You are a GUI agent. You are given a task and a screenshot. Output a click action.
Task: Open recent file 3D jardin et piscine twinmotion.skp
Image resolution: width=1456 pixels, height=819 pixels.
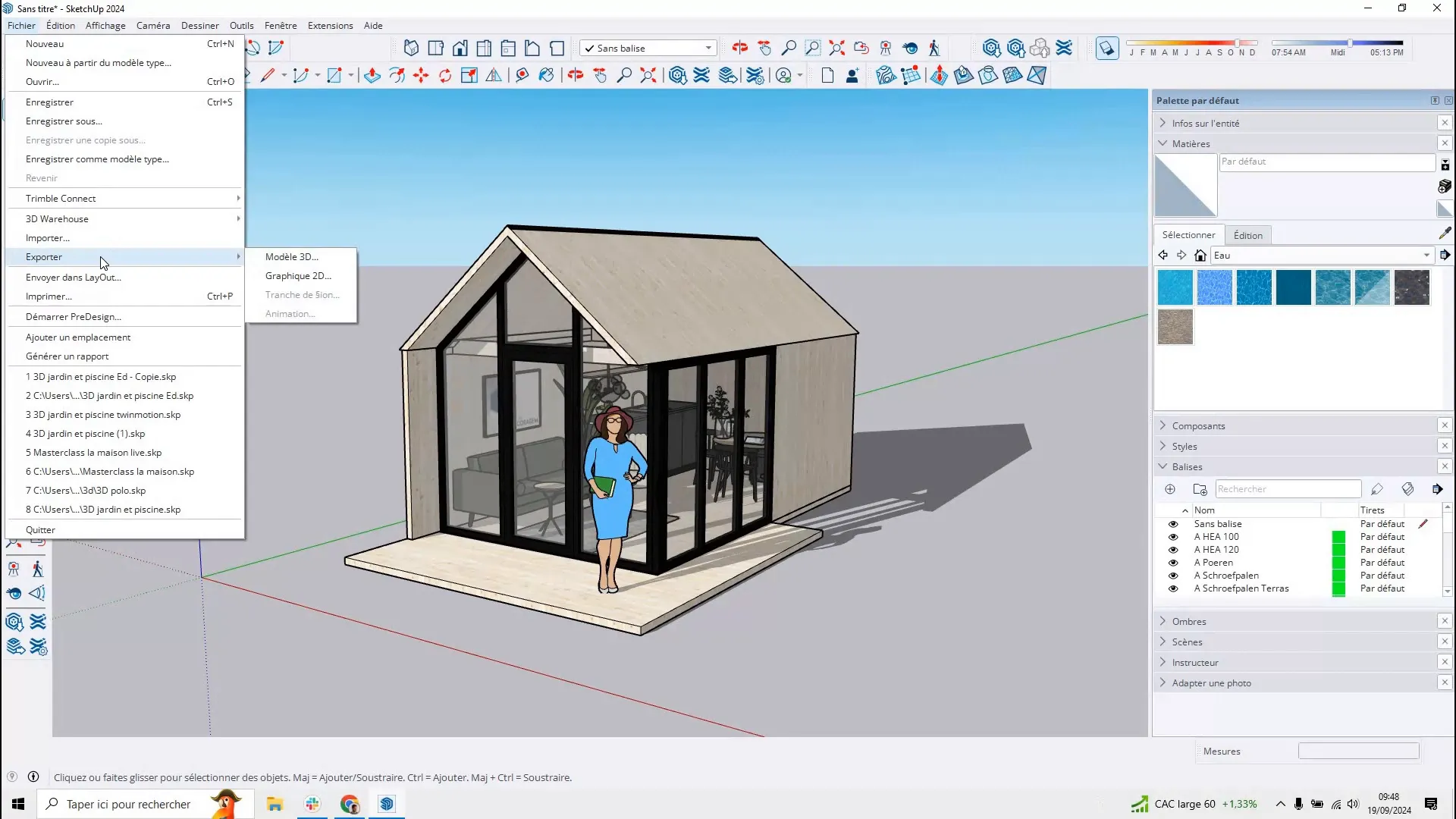125,415
